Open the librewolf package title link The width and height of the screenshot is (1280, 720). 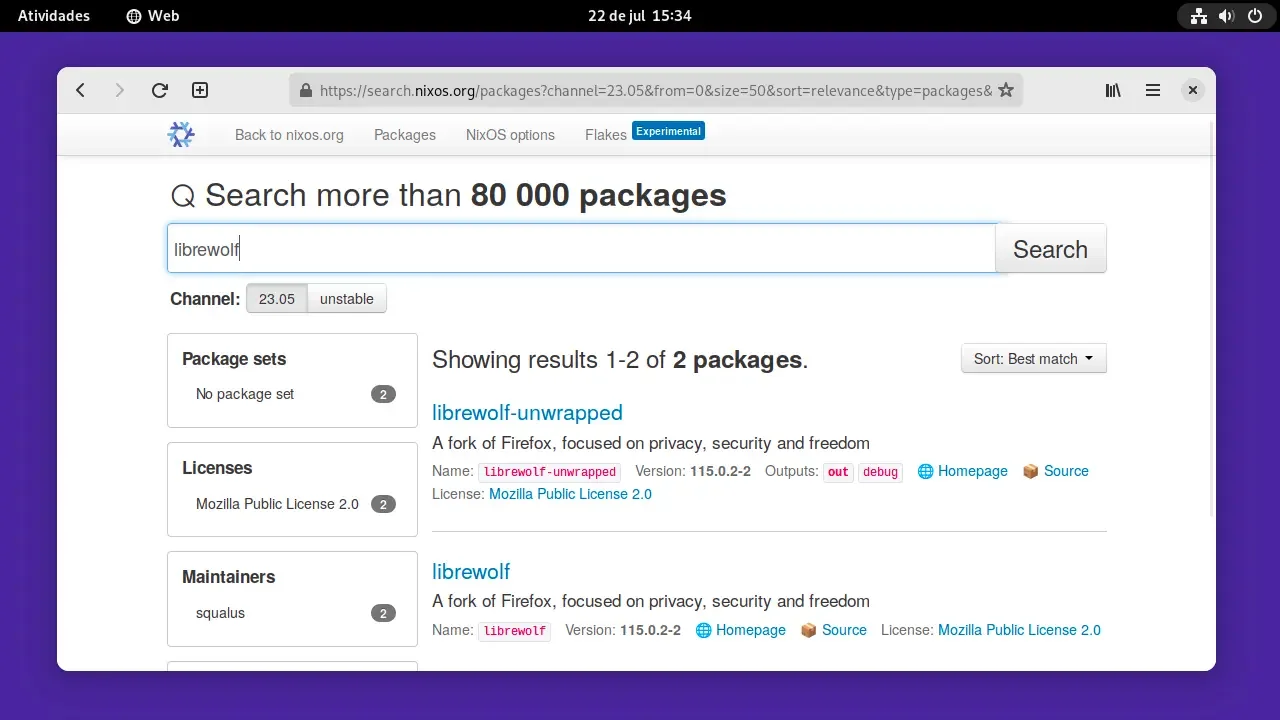click(471, 572)
